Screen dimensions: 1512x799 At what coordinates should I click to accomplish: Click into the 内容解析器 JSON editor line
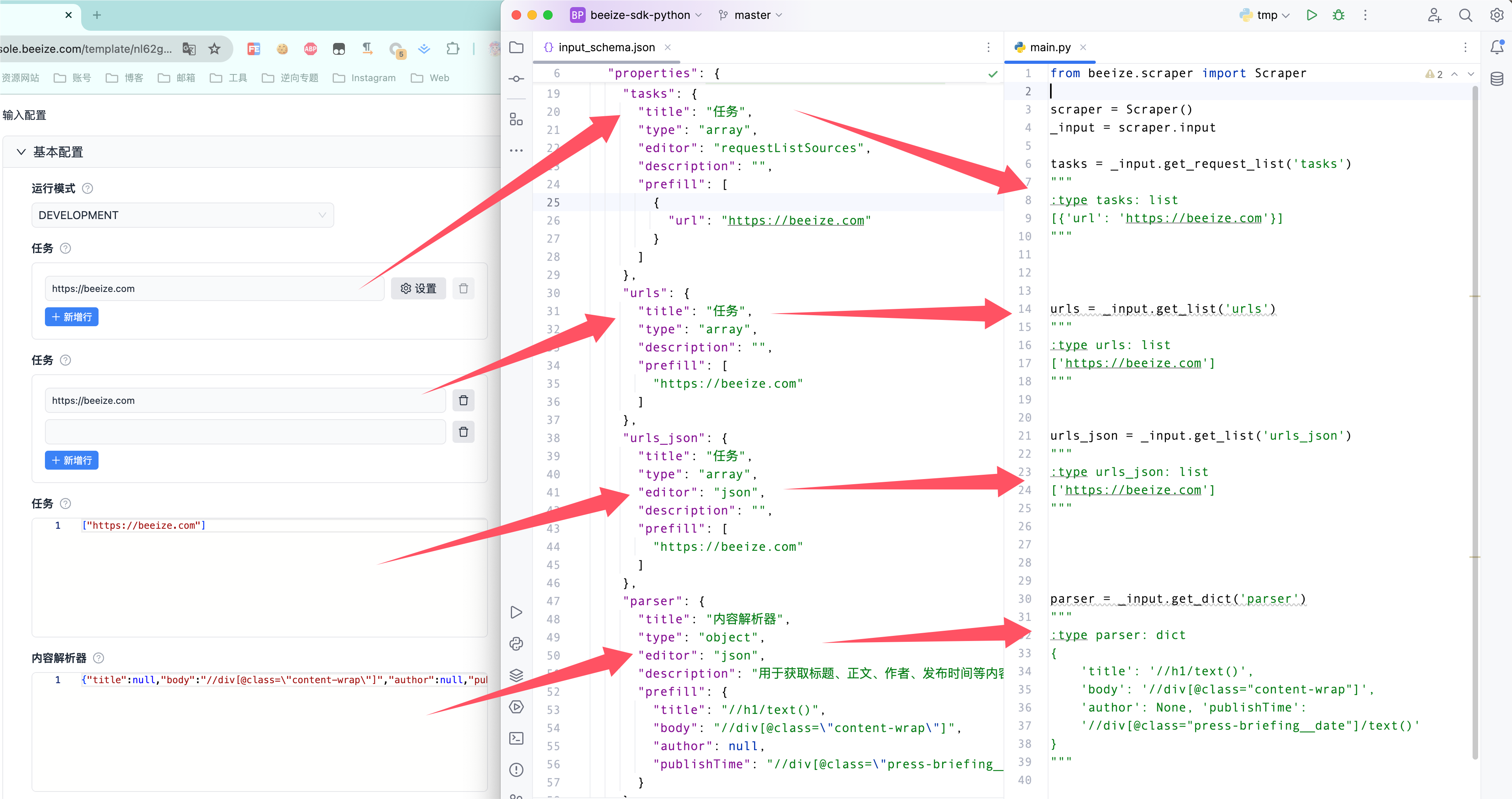click(x=284, y=680)
